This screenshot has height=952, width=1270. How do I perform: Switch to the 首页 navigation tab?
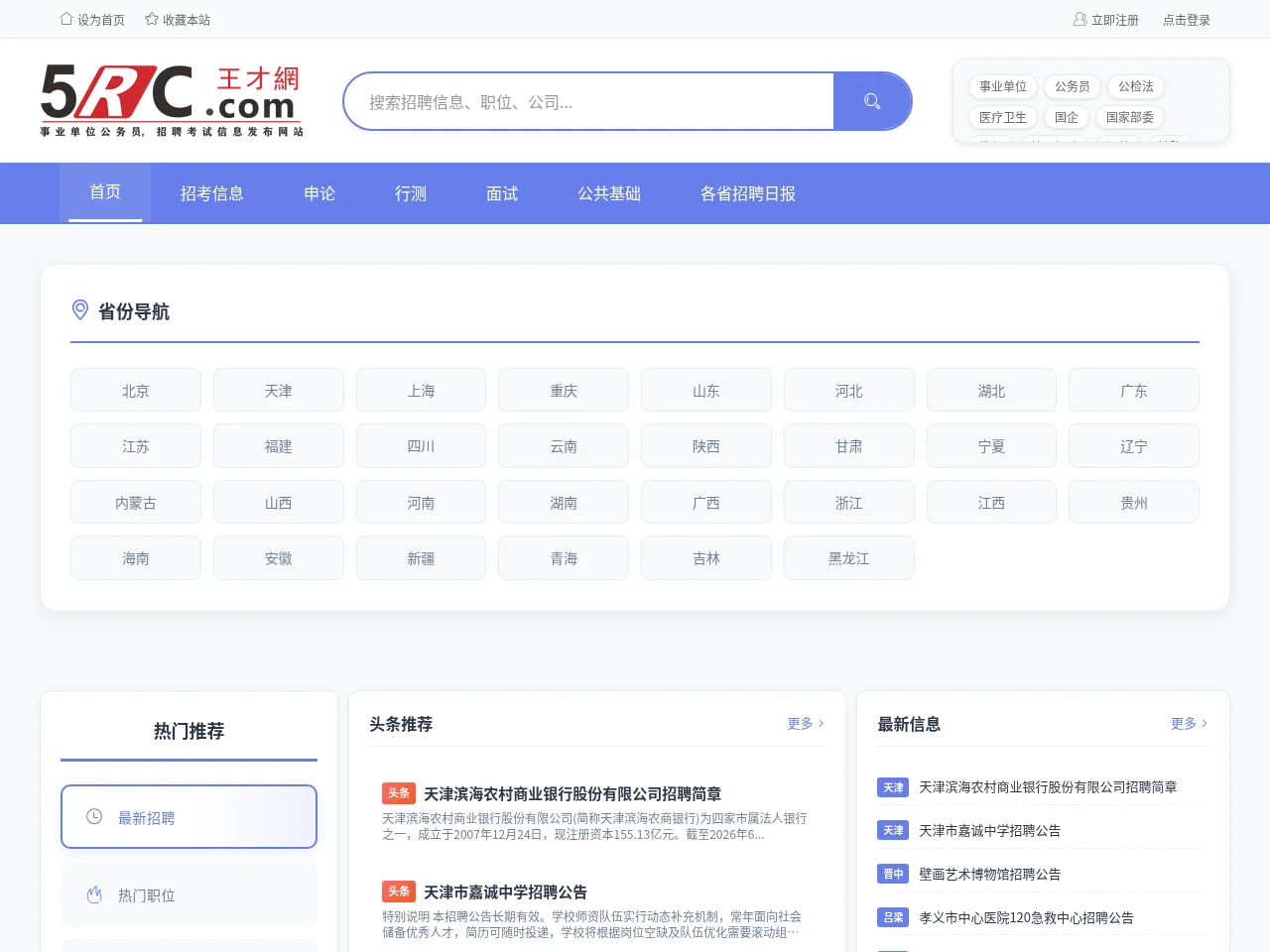point(105,192)
